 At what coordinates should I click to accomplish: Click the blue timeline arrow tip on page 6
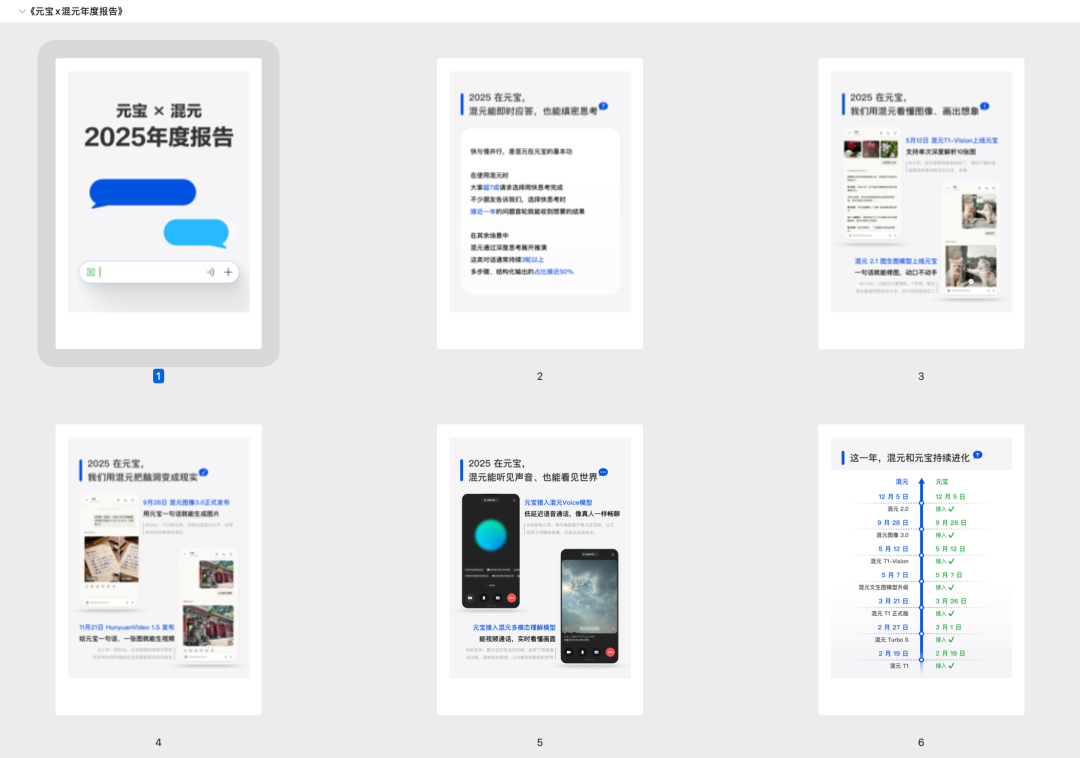click(x=921, y=483)
